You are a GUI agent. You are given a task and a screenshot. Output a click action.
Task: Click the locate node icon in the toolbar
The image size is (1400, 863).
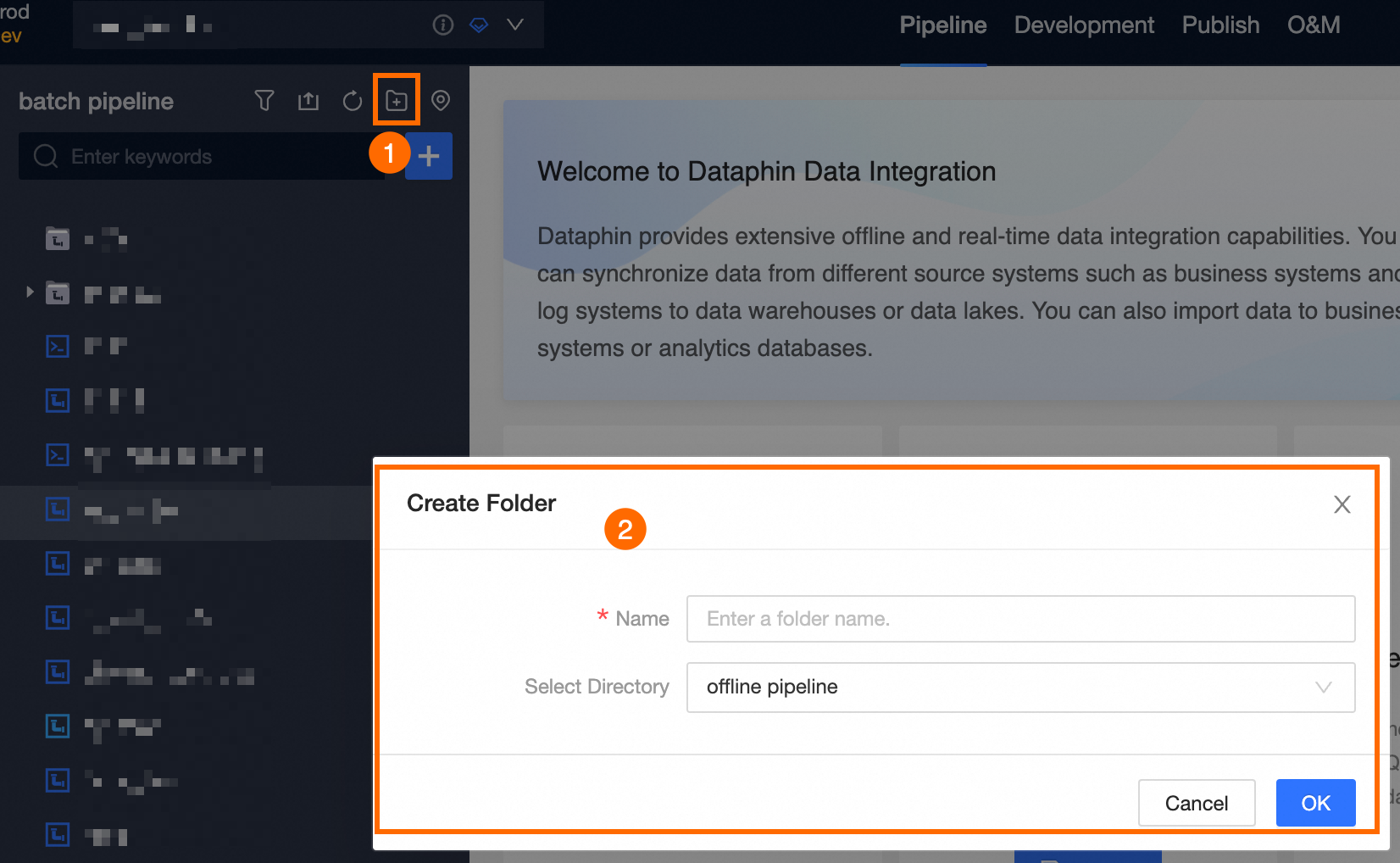point(440,100)
